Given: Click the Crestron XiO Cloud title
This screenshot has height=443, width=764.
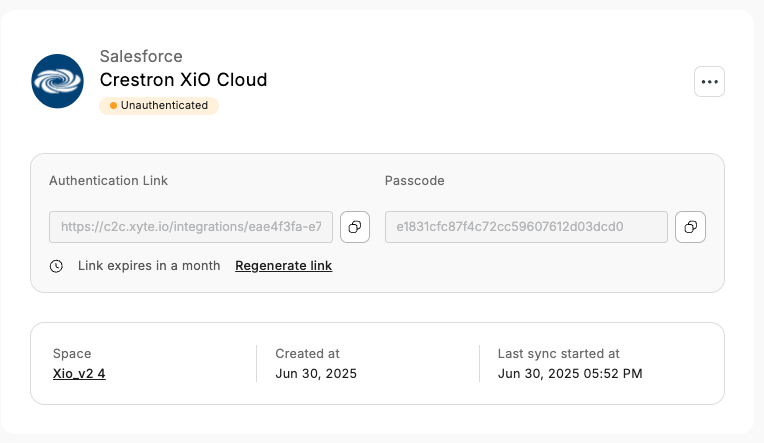Looking at the screenshot, I should tap(183, 79).
